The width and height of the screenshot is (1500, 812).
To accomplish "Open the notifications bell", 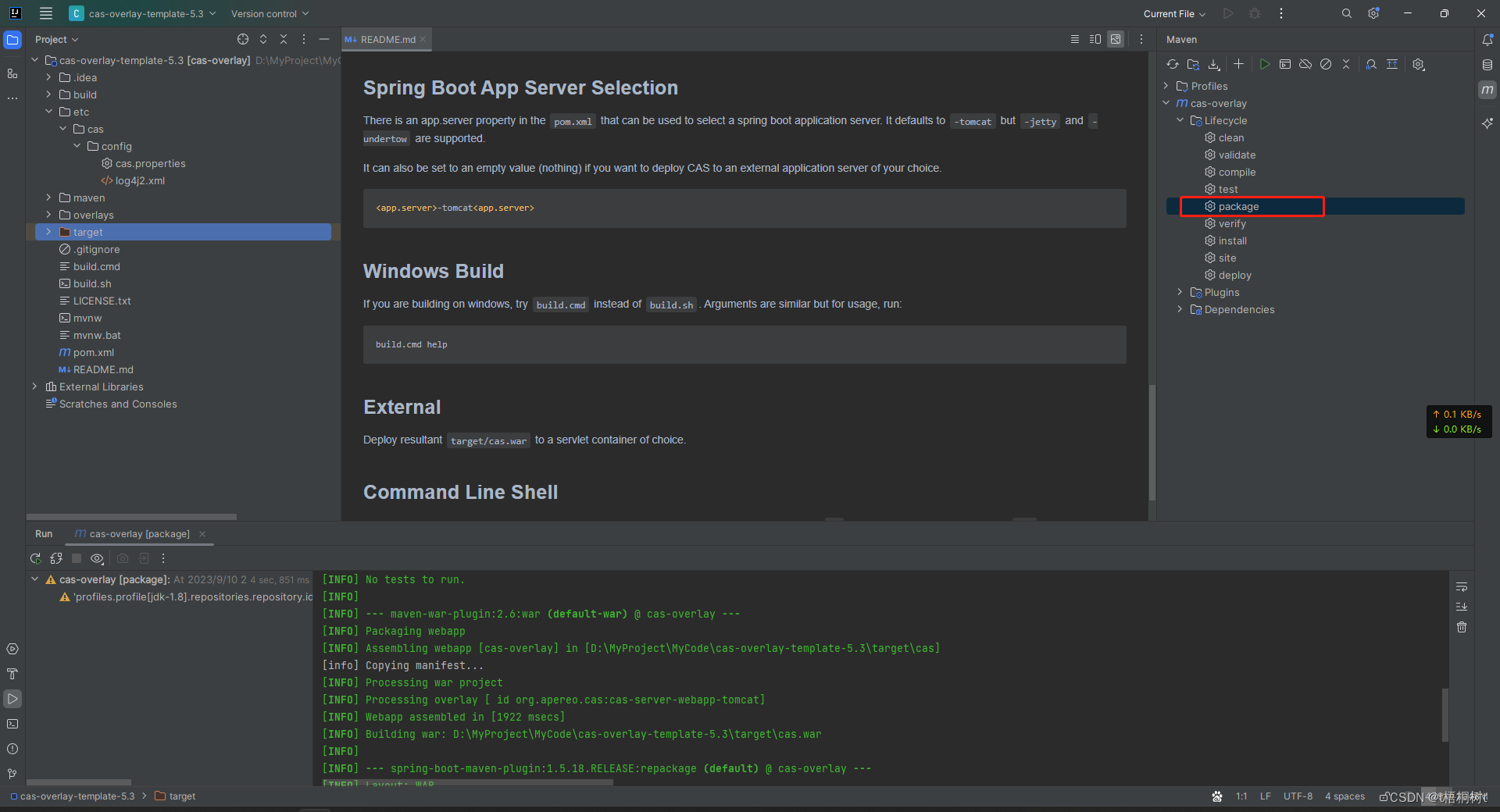I will pyautogui.click(x=1487, y=40).
